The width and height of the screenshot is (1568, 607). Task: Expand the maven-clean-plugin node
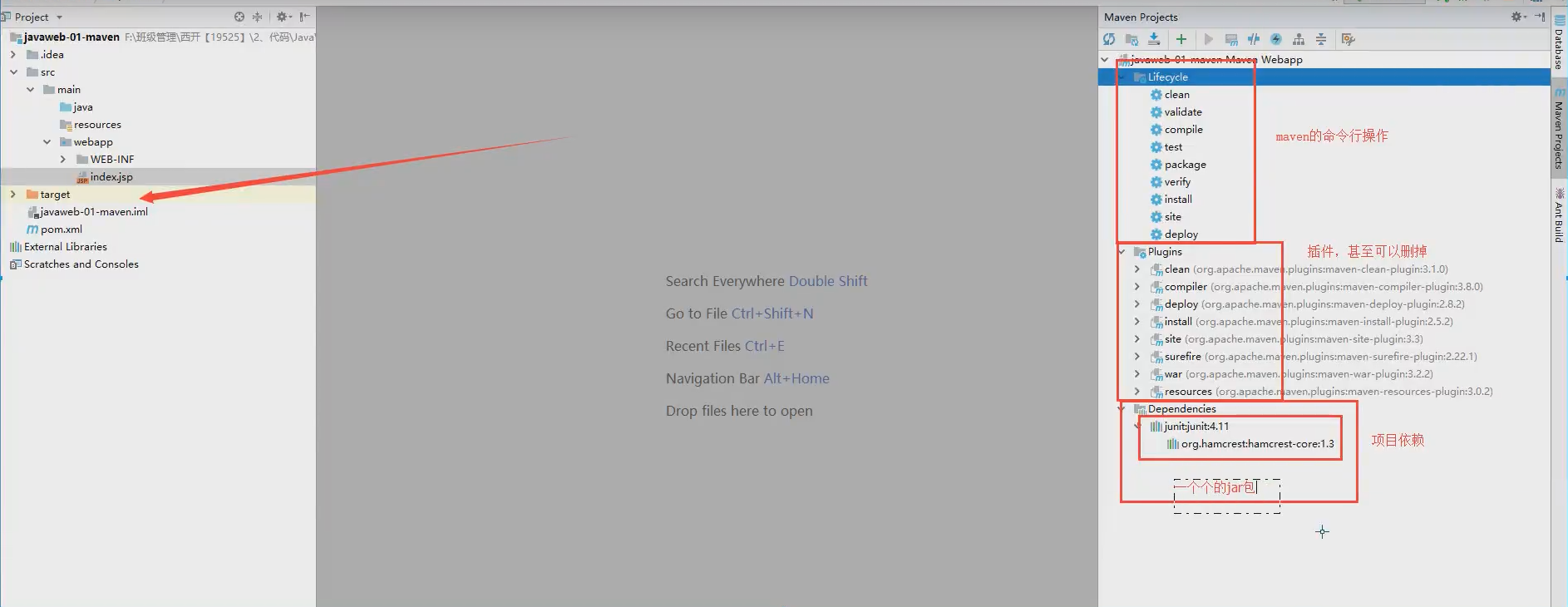click(x=1137, y=269)
